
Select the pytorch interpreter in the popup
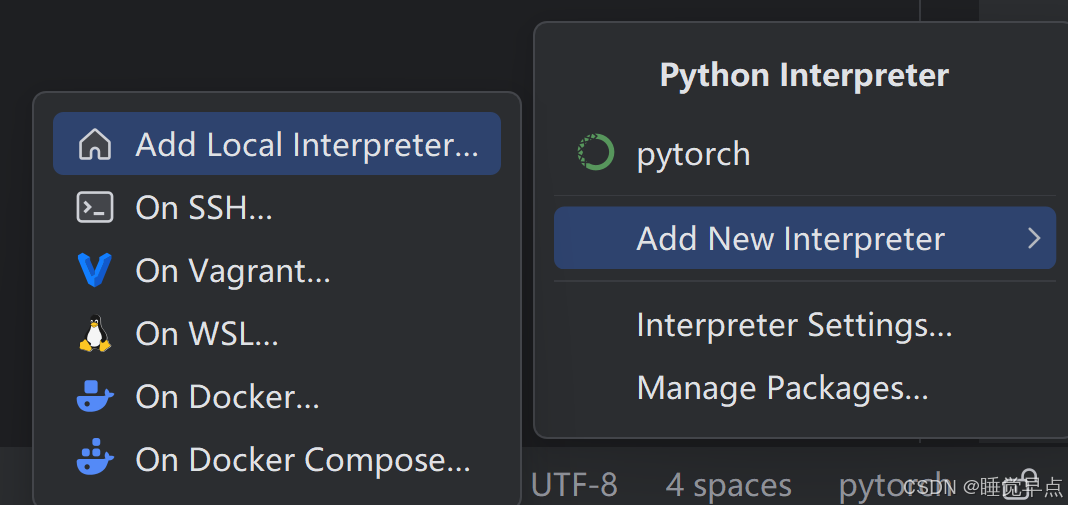click(x=693, y=154)
